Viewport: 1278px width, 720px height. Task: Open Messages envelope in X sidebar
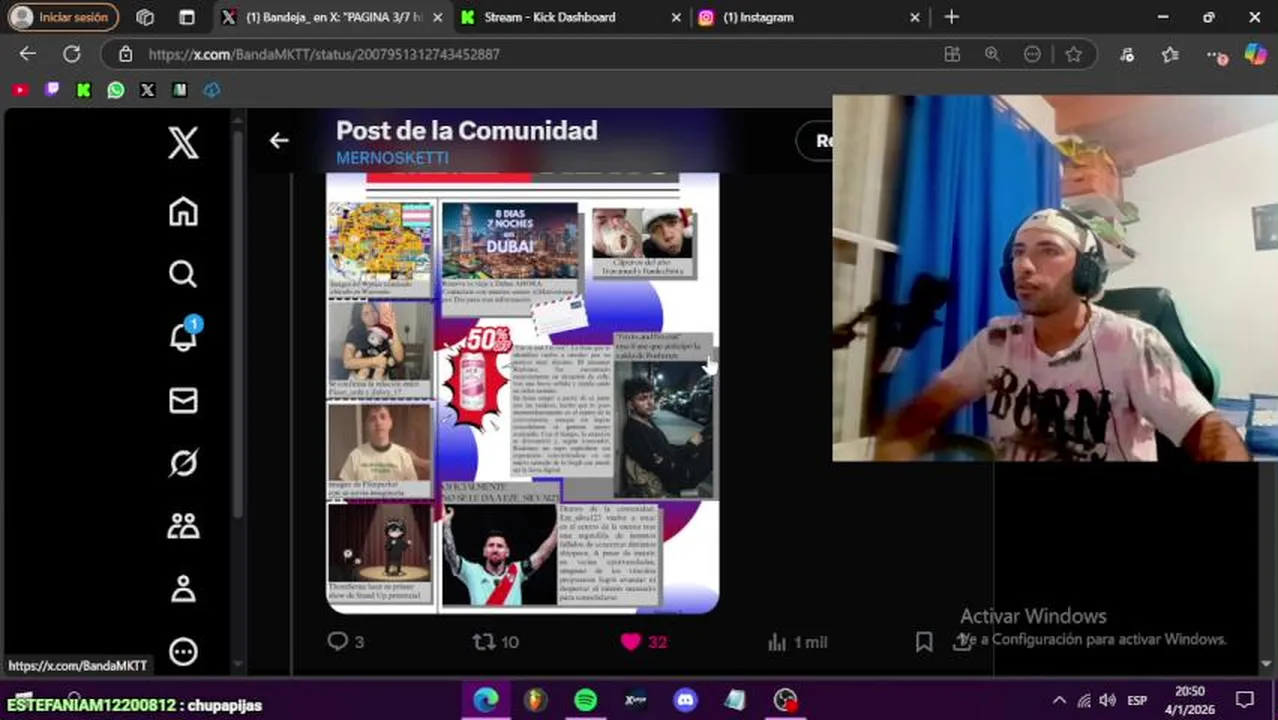click(x=183, y=400)
